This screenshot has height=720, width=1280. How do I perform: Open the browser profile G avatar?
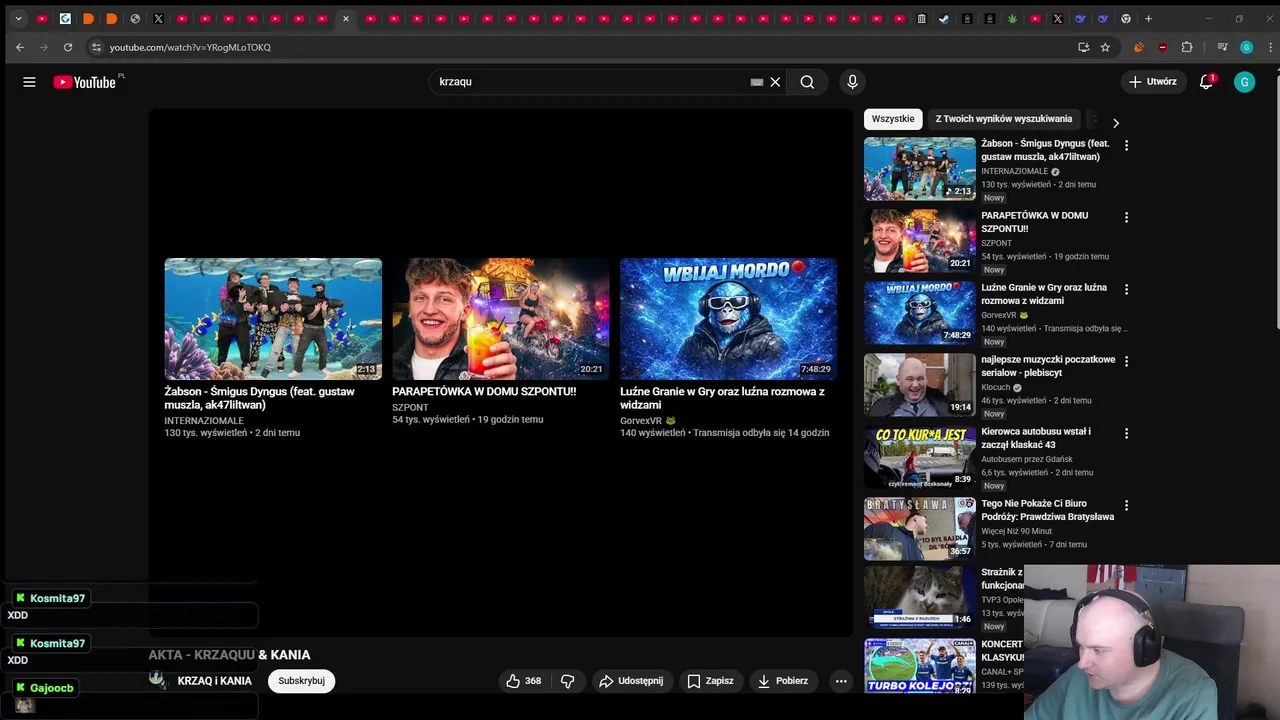pos(1246,47)
